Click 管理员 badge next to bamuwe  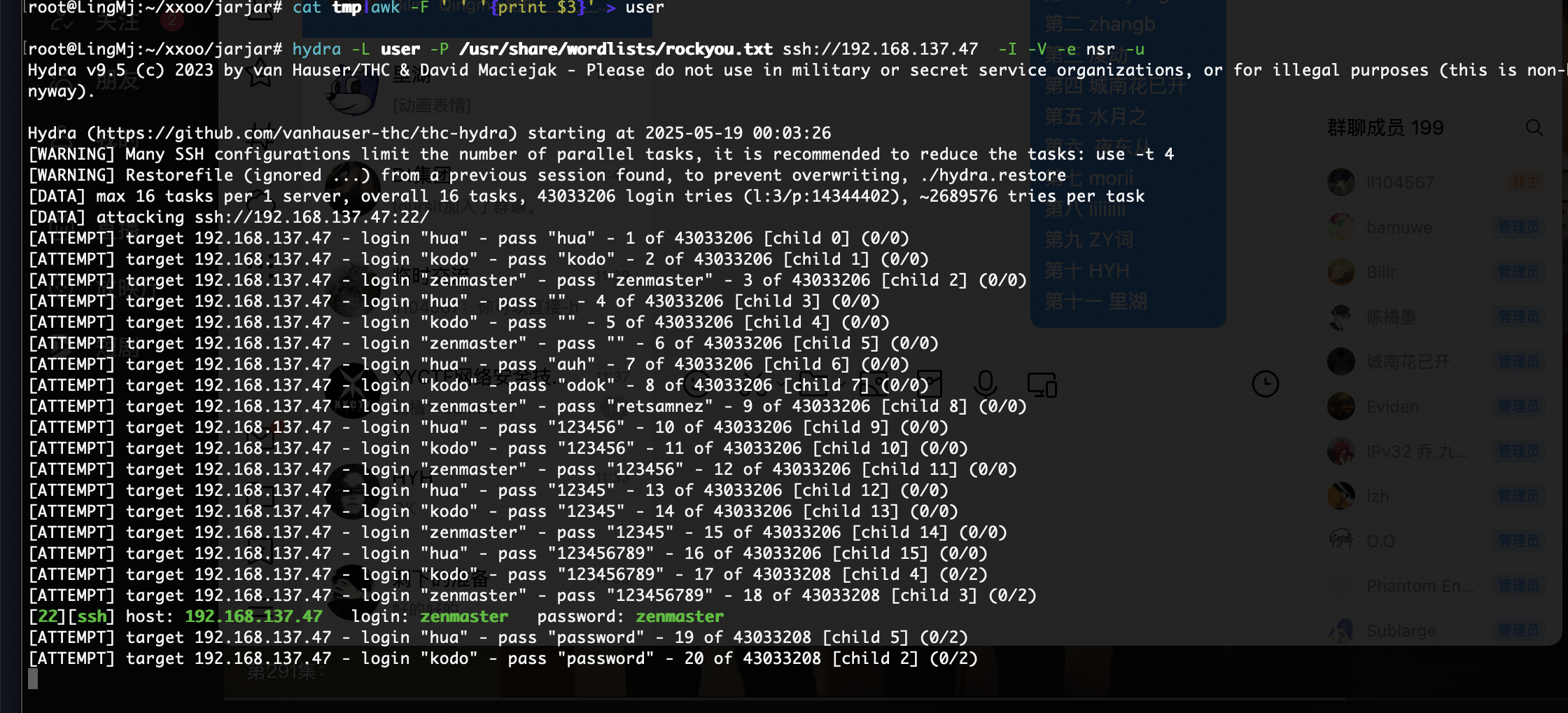click(x=1518, y=227)
